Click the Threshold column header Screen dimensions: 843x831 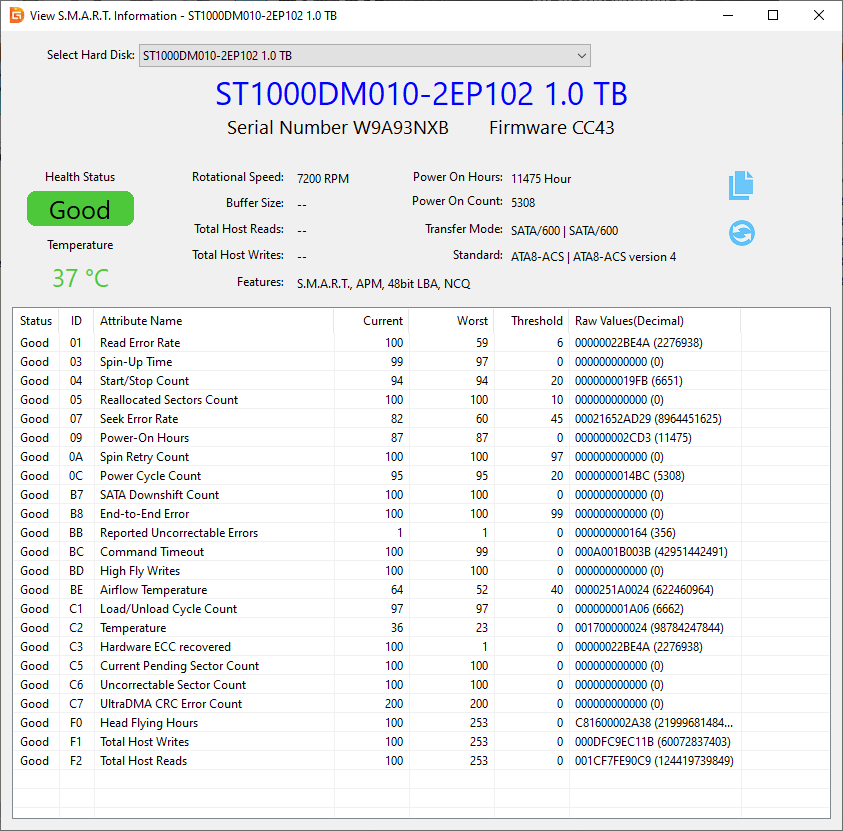[x=532, y=321]
